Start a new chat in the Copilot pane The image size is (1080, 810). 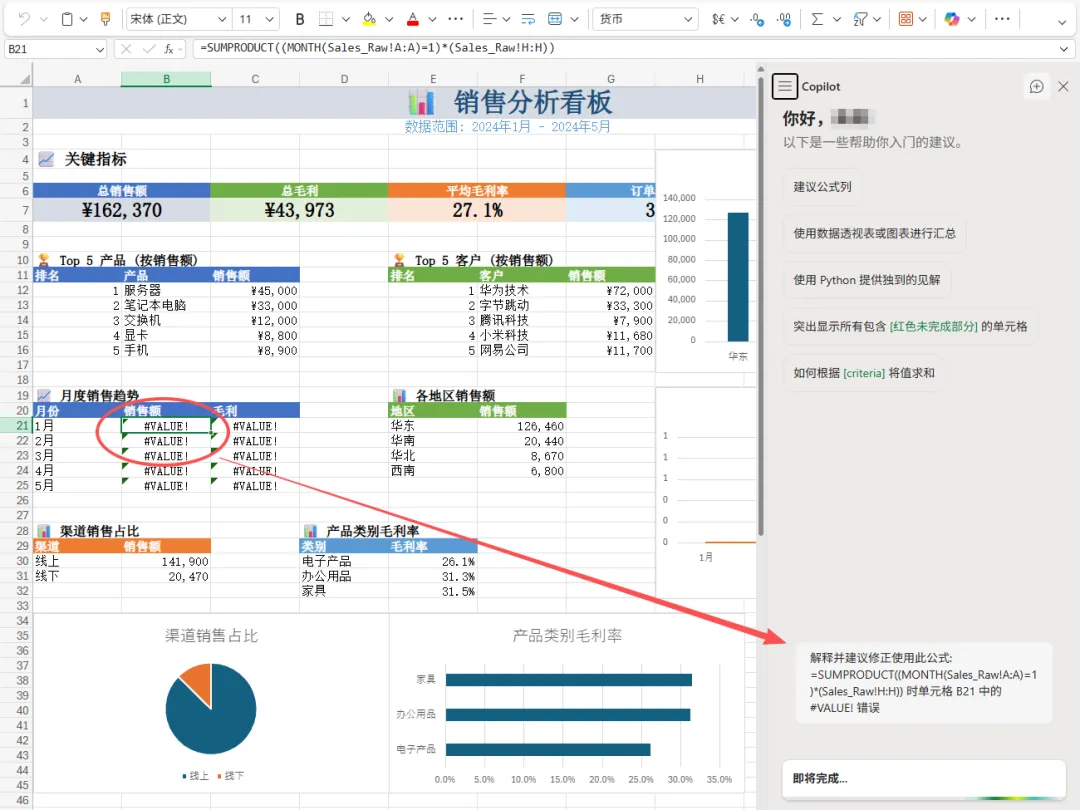click(x=1037, y=87)
